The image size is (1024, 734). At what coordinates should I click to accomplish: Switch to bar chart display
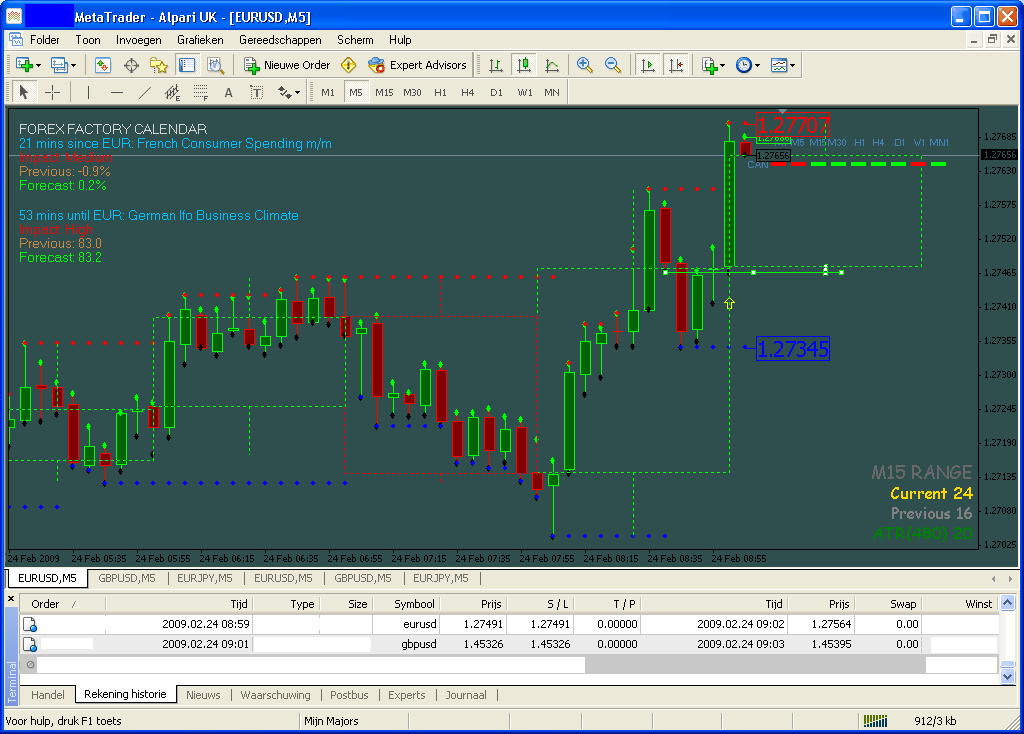(x=496, y=65)
